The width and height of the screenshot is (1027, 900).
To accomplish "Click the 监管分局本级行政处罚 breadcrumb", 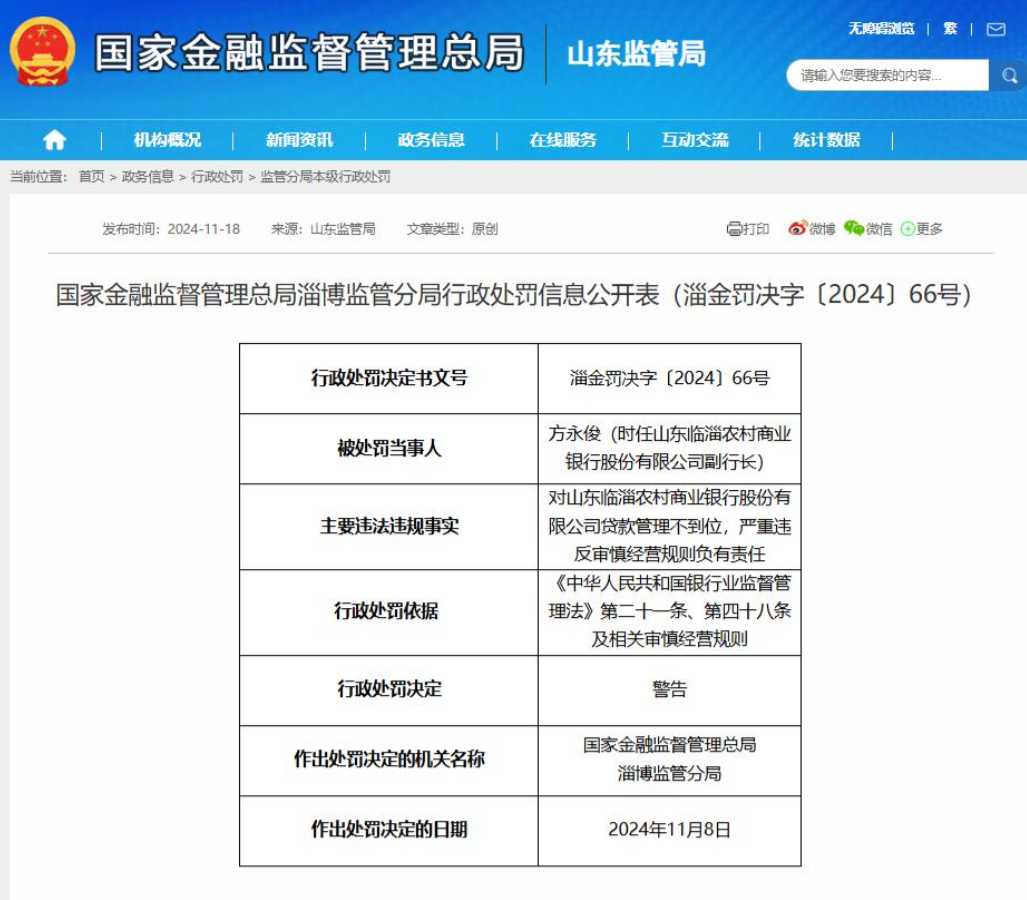I will (x=326, y=176).
